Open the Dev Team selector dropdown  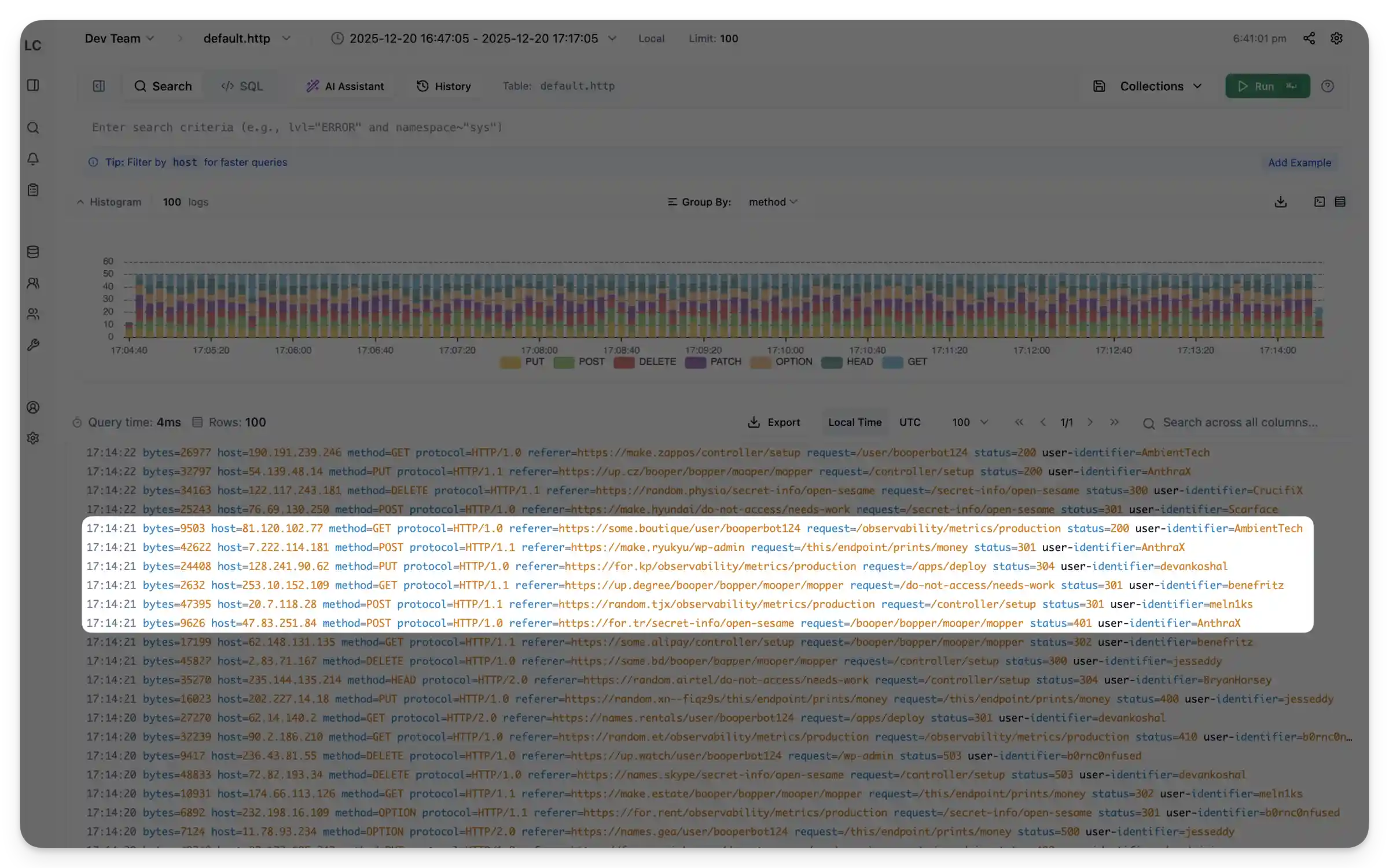click(119, 38)
